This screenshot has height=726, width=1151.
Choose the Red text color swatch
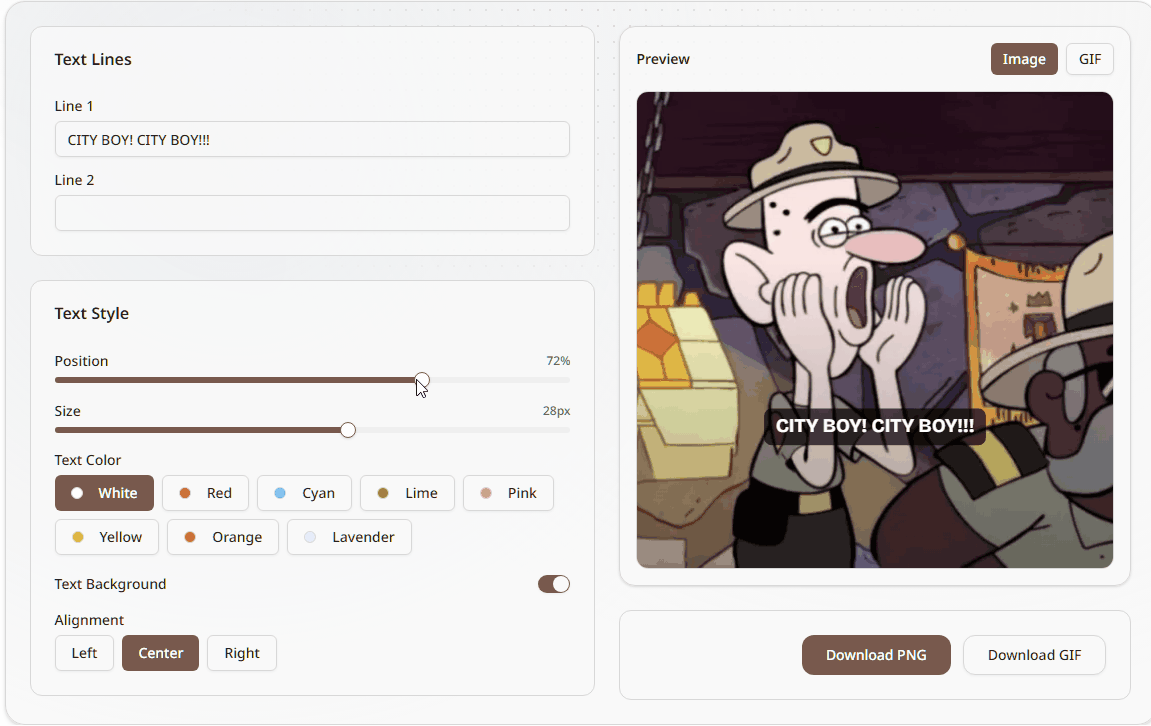[205, 493]
